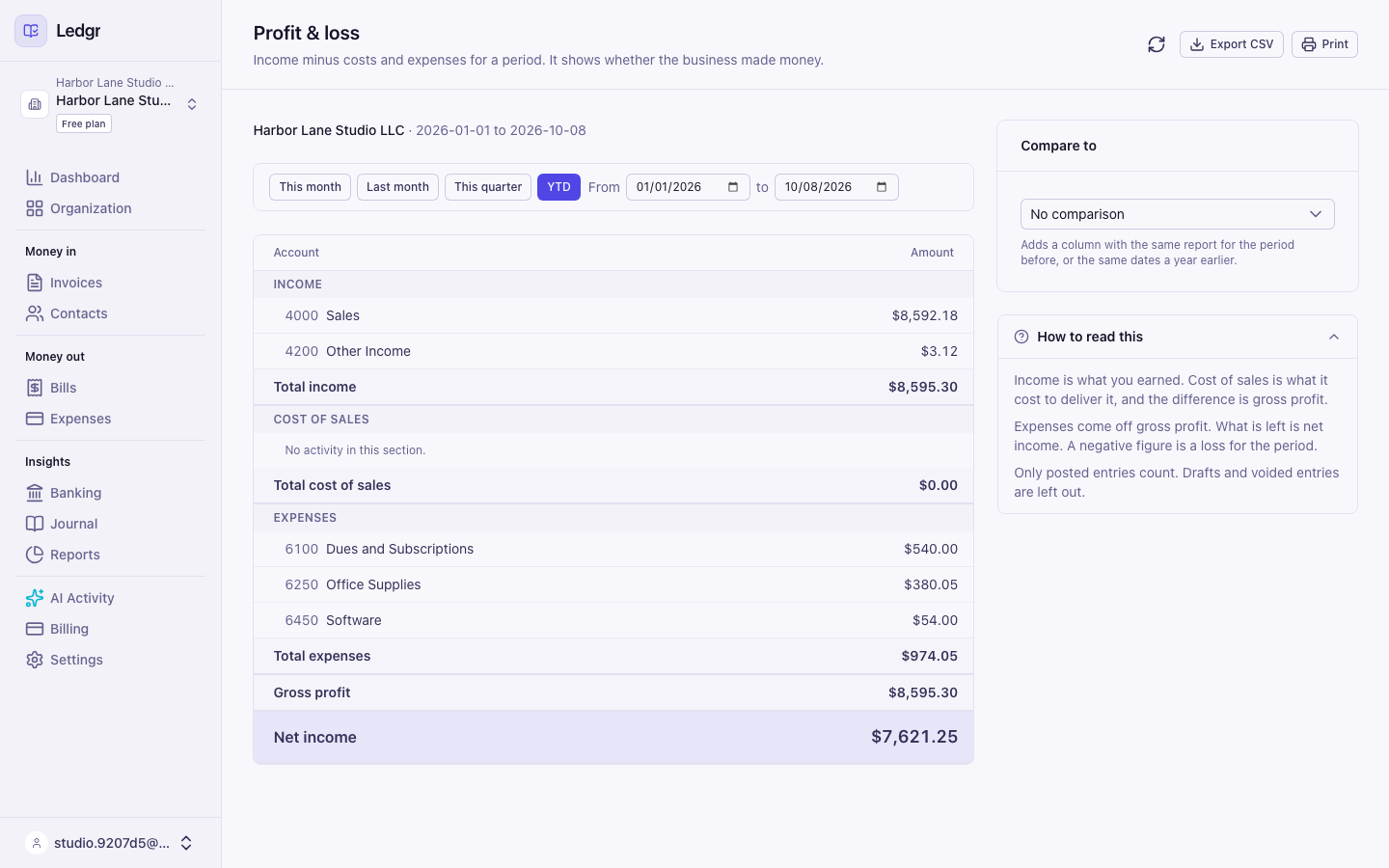This screenshot has width=1389, height=868.
Task: Click the Net income amount $7,621.25
Action: [x=914, y=737]
